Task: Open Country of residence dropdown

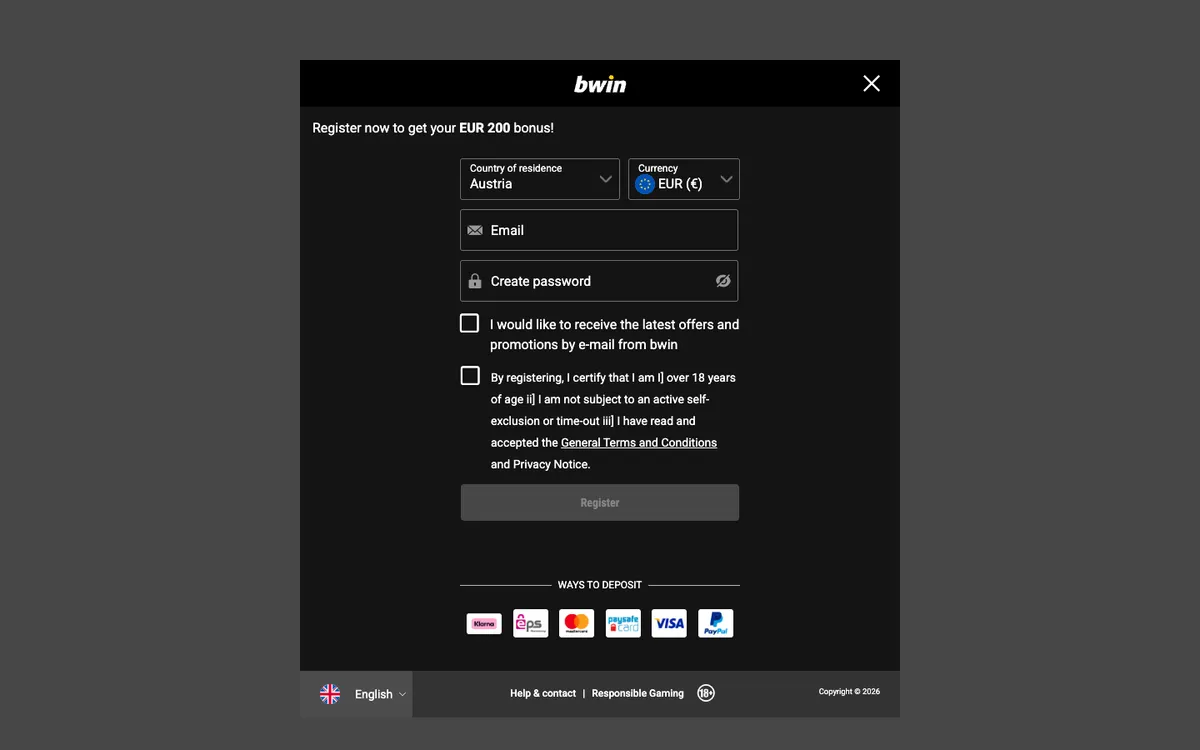Action: click(x=540, y=179)
